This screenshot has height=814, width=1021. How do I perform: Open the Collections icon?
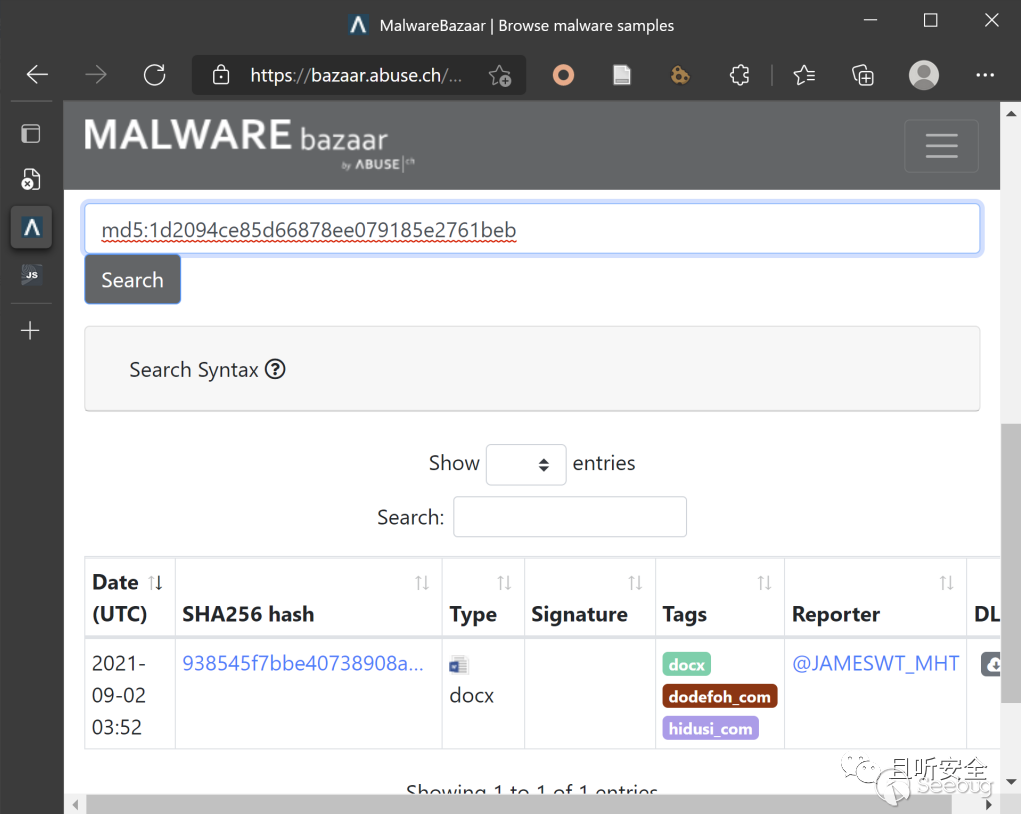[862, 75]
